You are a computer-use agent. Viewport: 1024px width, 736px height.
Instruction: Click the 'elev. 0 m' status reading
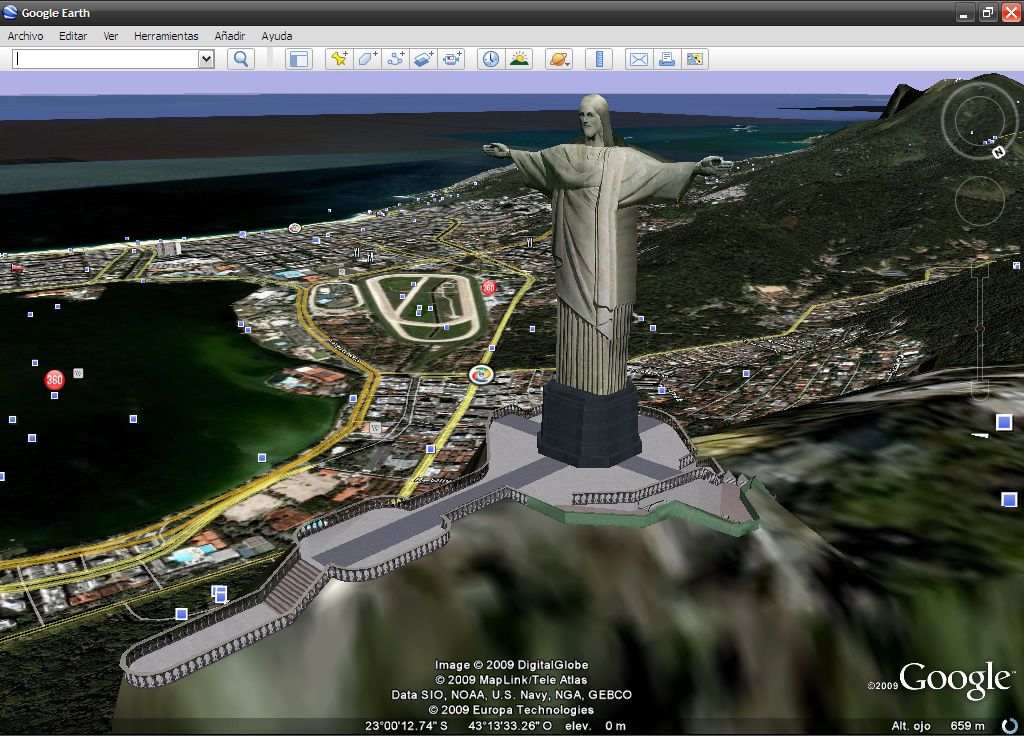pos(595,726)
